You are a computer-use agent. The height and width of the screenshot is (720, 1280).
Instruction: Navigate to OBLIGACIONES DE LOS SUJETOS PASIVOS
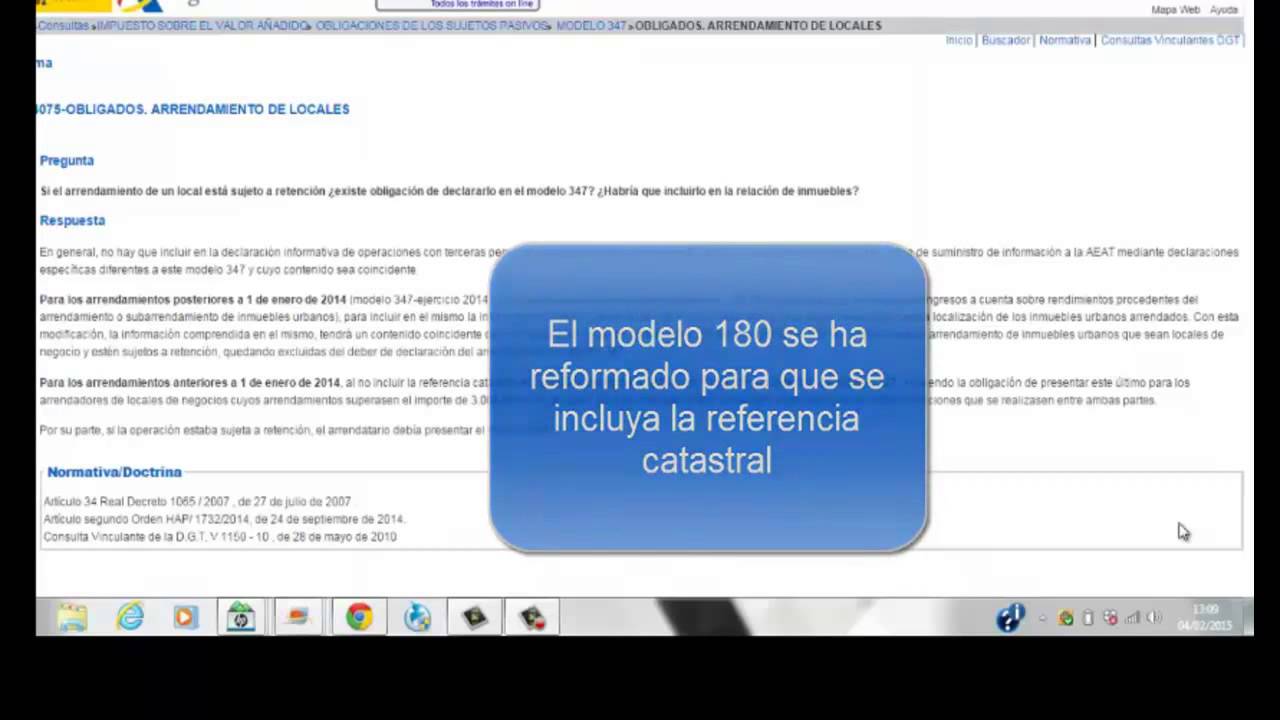pyautogui.click(x=432, y=25)
